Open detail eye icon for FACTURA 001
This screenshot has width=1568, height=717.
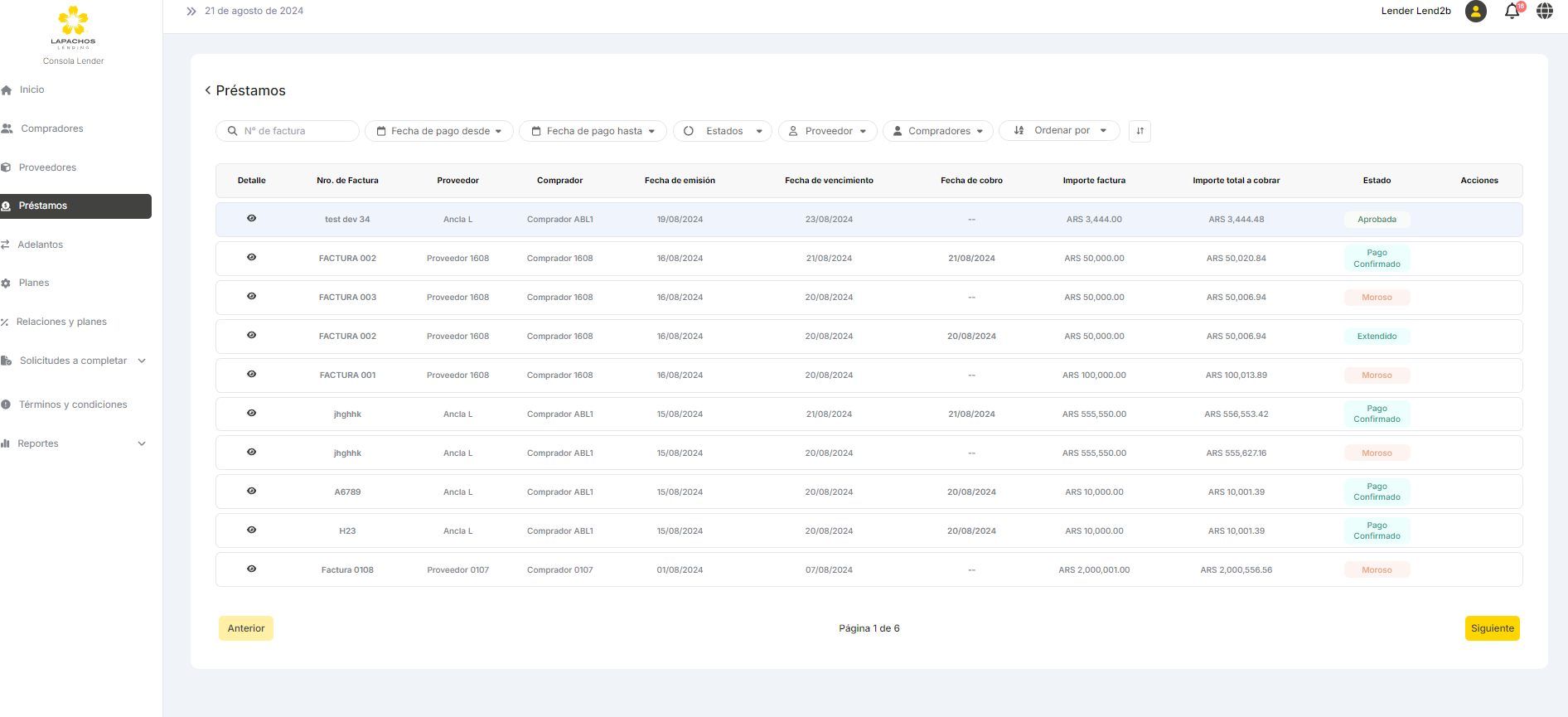[251, 375]
